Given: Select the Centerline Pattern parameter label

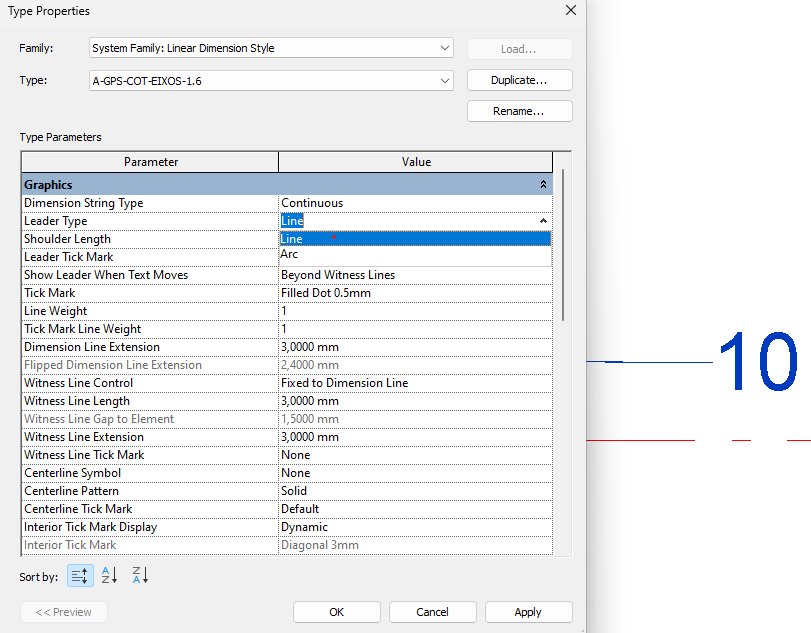Looking at the screenshot, I should tap(71, 491).
